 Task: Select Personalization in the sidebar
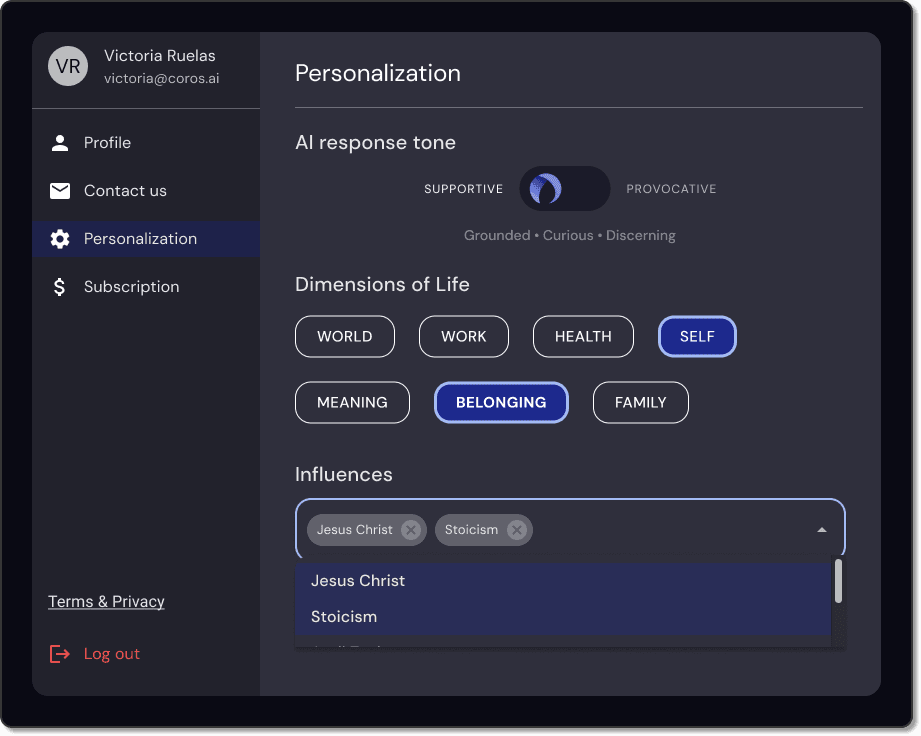pyautogui.click(x=146, y=239)
